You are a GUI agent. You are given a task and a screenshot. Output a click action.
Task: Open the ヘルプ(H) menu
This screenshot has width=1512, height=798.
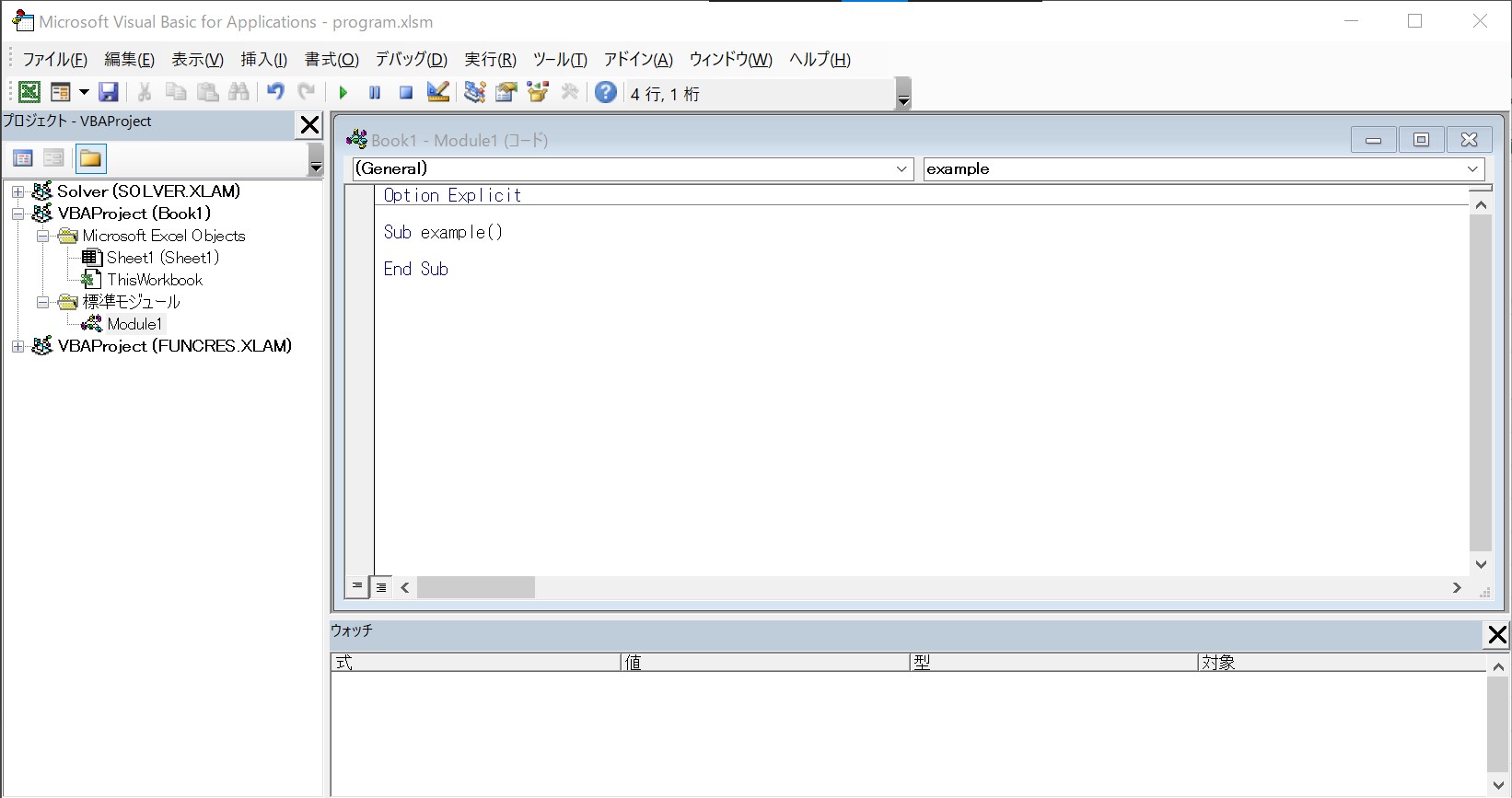(x=820, y=60)
